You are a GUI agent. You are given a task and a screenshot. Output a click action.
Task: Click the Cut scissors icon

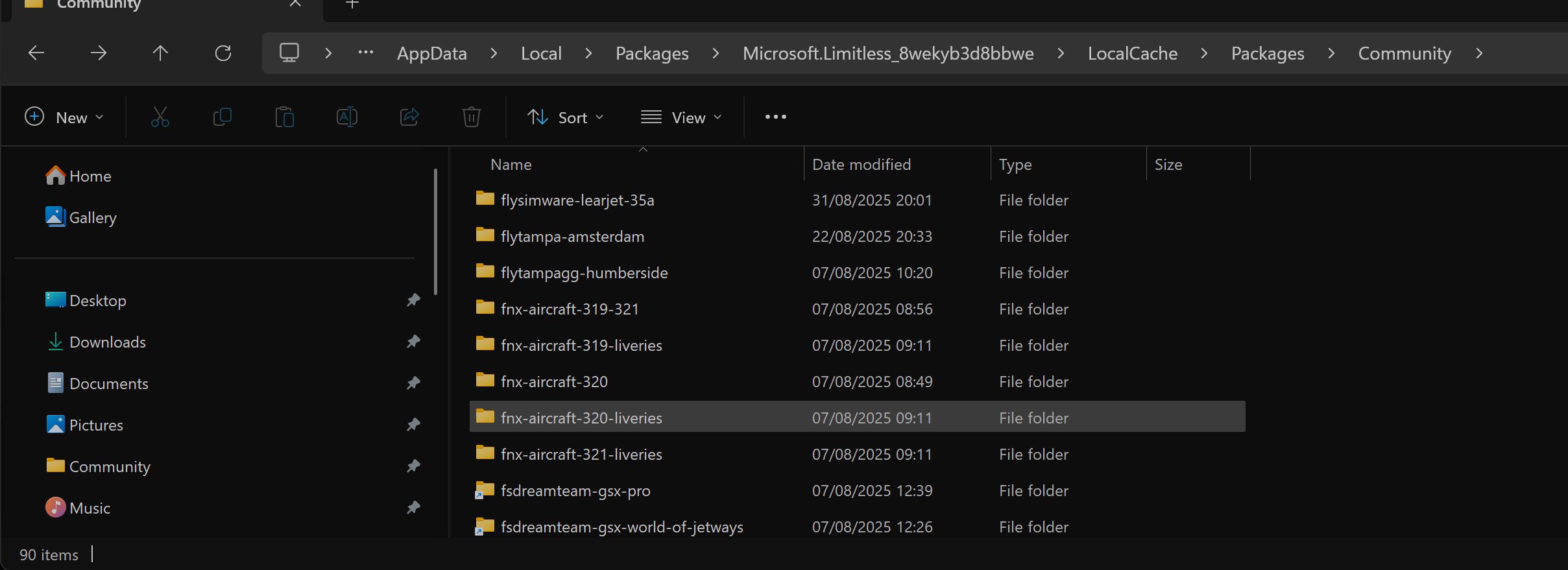tap(160, 117)
